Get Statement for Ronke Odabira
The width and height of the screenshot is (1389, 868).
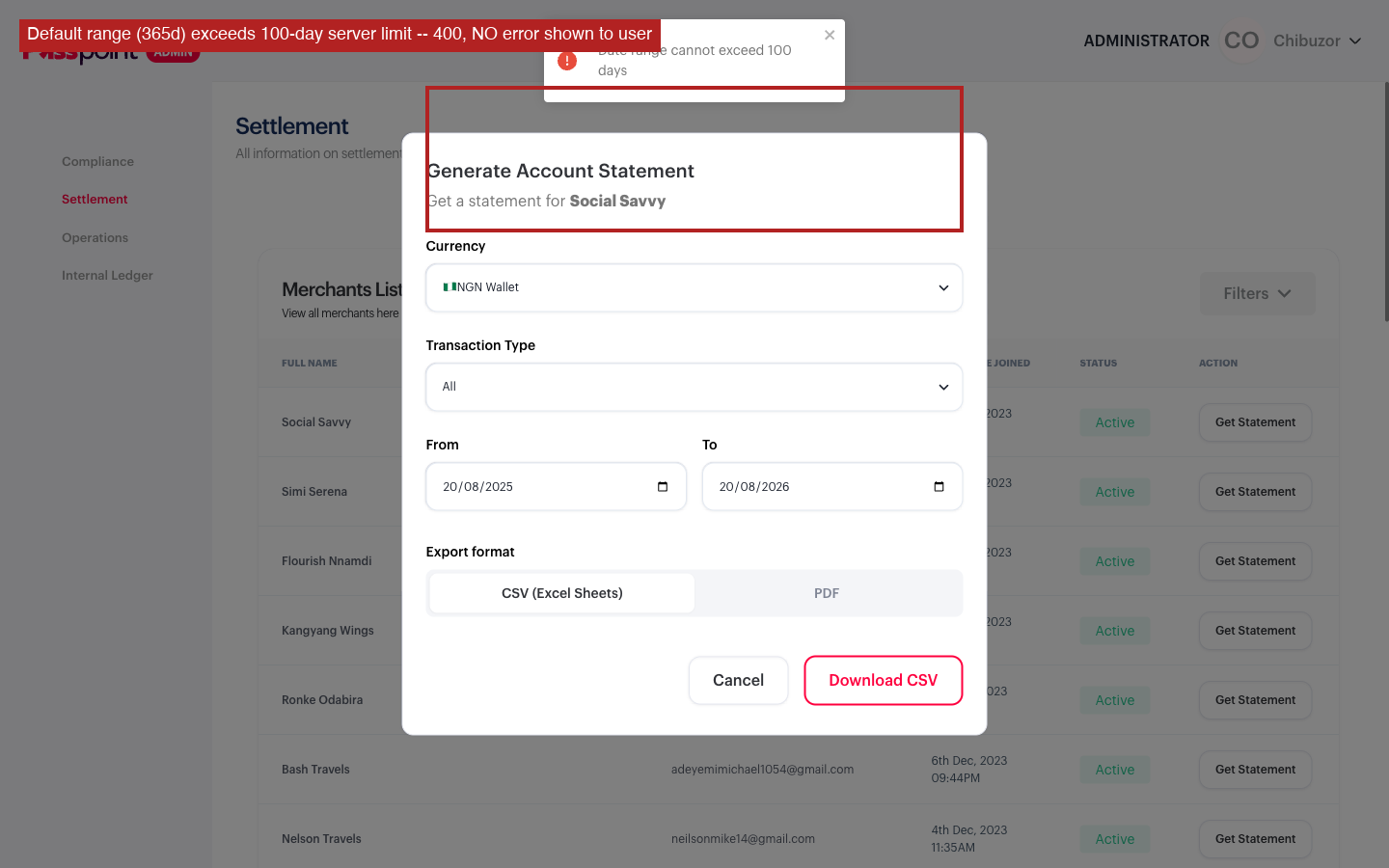click(x=1256, y=700)
